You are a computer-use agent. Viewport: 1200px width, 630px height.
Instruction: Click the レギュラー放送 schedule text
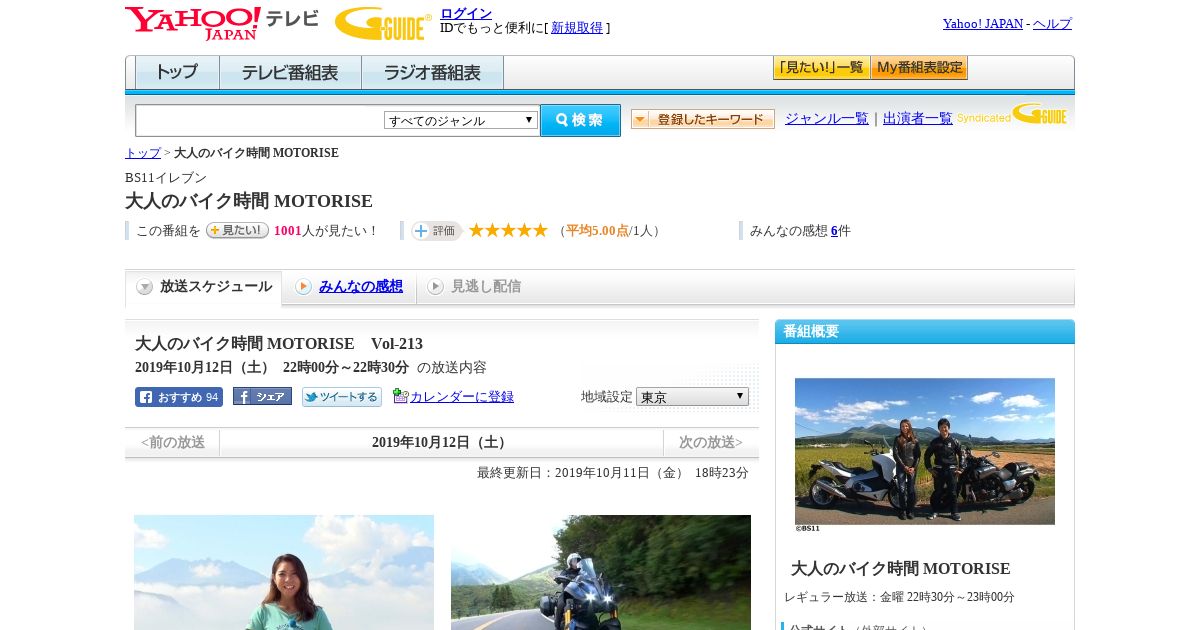(899, 597)
